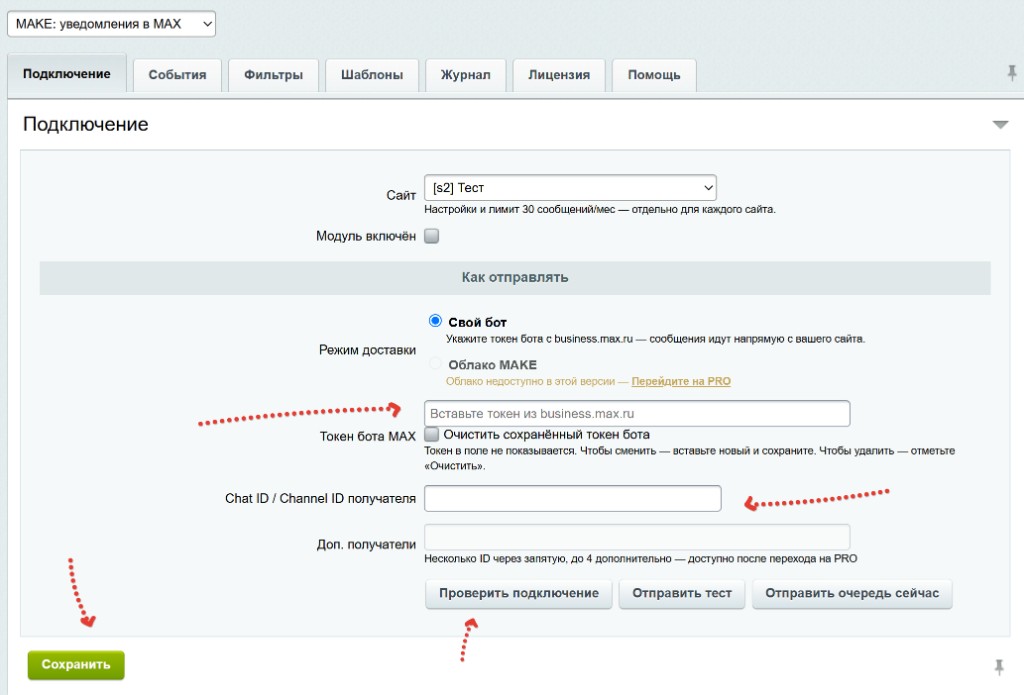Click the 'Отправить тест' button

(x=682, y=594)
